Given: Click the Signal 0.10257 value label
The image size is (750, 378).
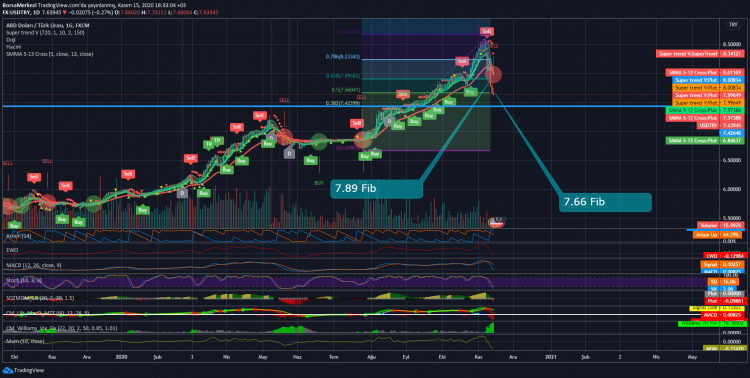Looking at the screenshot, I should (723, 264).
